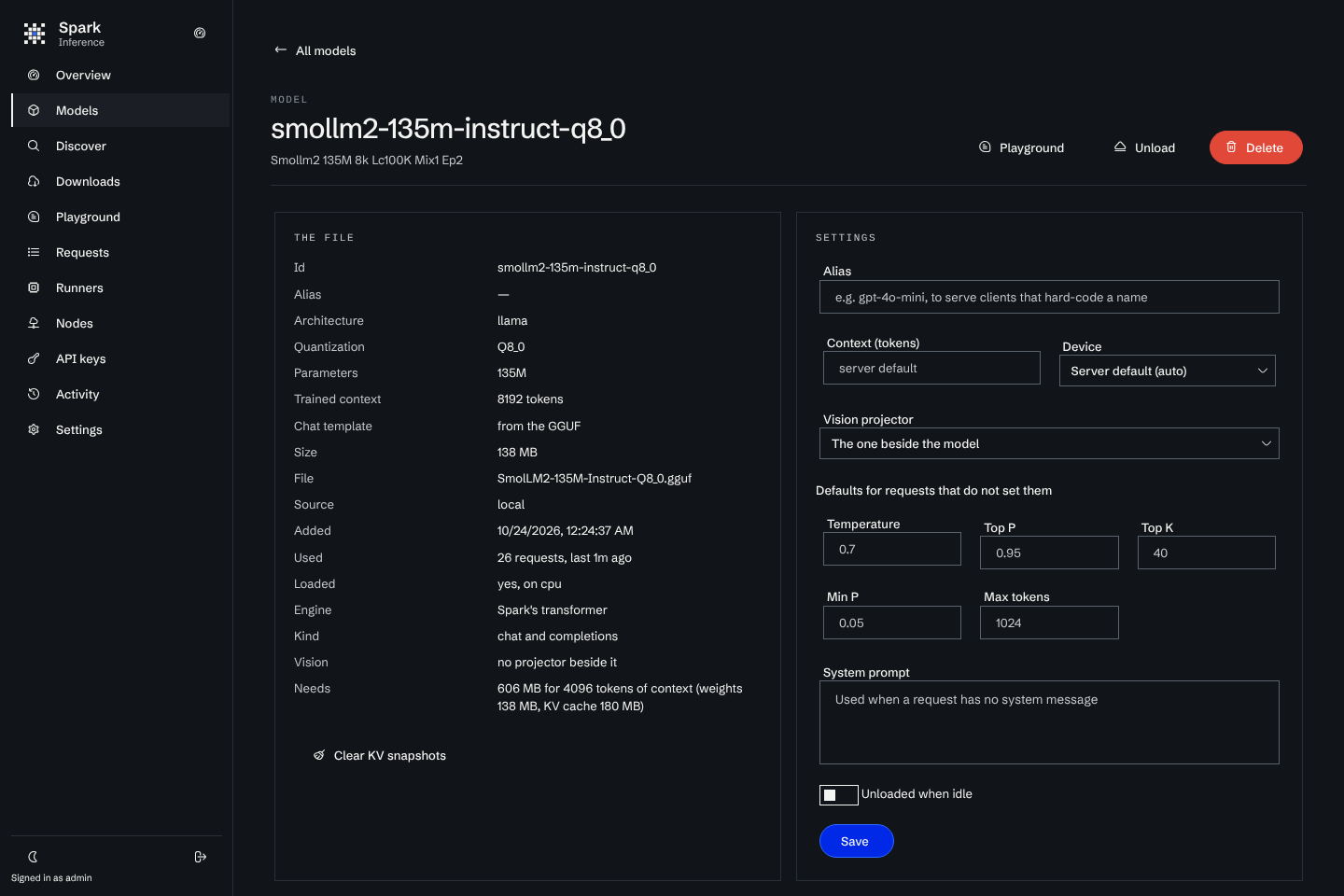
Task: Open the Overview page
Action: (120, 75)
